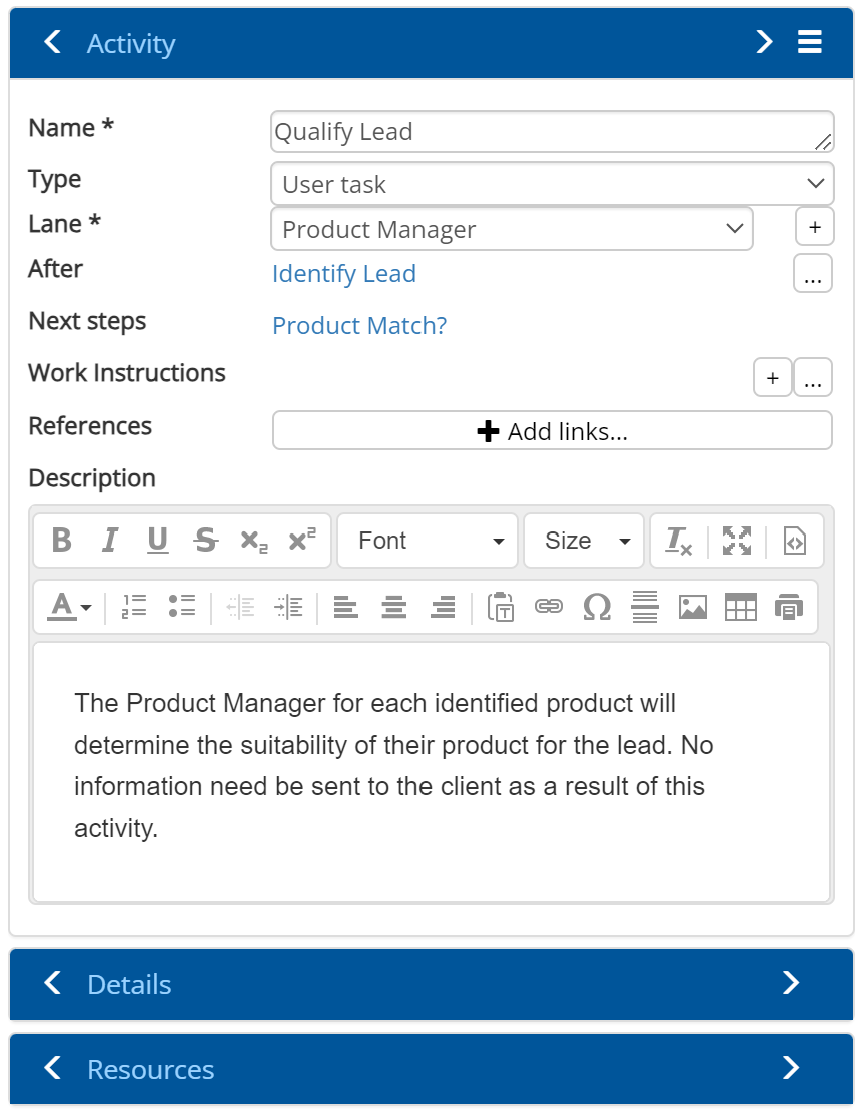The image size is (855, 1110).
Task: Maximize the editor with expand icon
Action: [737, 541]
